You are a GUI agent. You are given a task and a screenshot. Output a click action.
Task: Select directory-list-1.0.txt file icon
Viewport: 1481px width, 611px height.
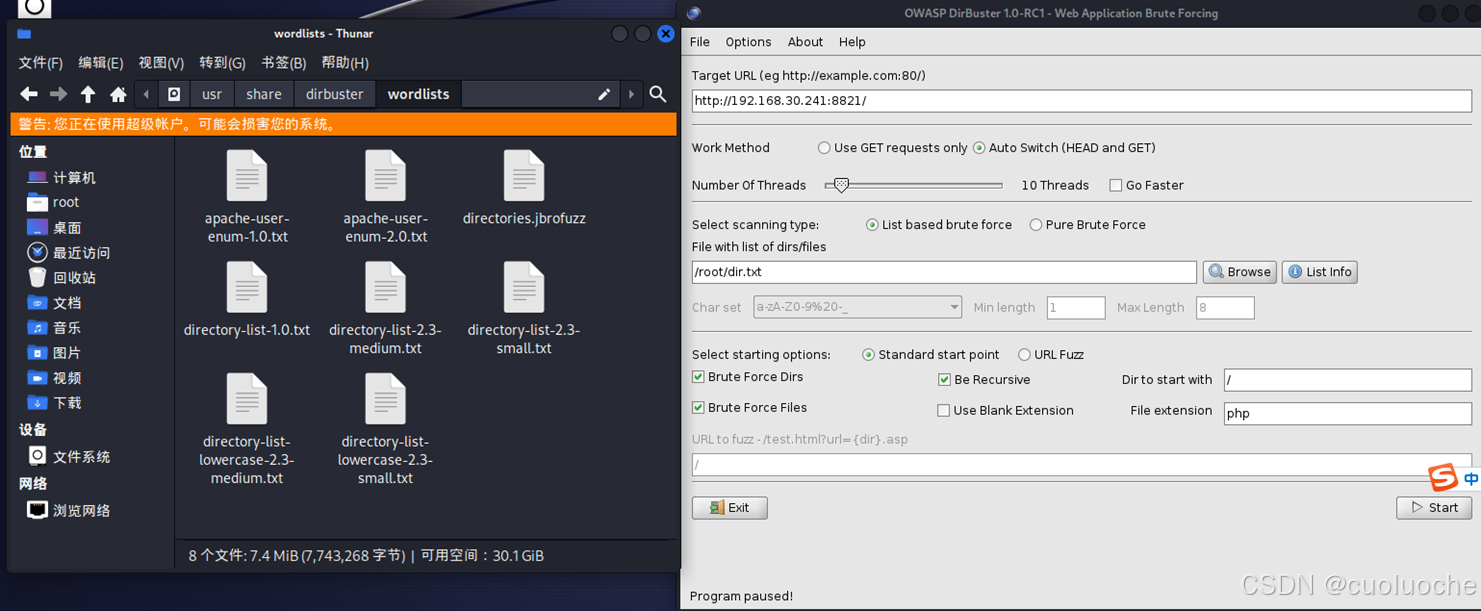click(246, 287)
